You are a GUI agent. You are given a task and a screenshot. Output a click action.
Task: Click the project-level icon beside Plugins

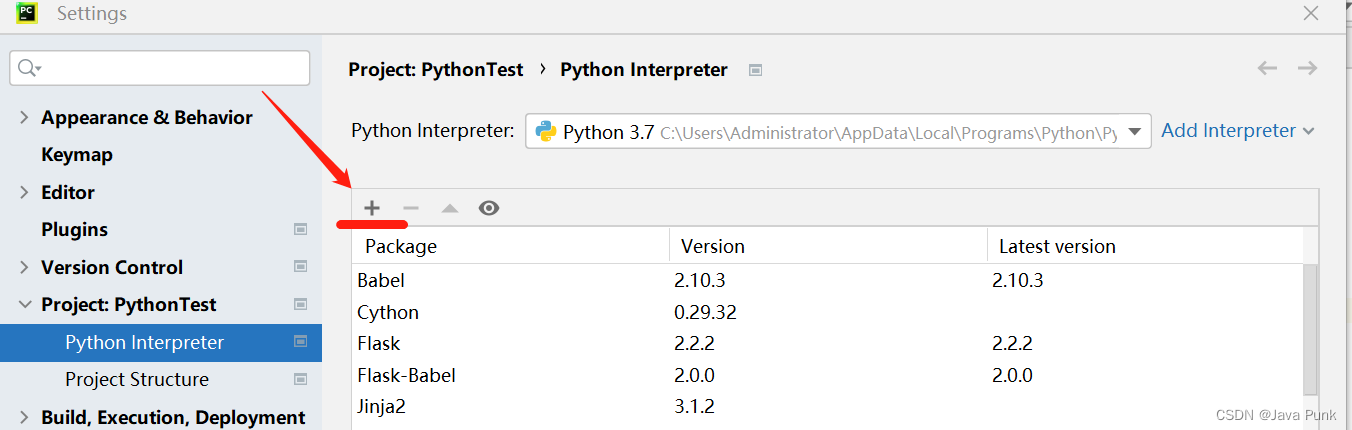tap(300, 229)
